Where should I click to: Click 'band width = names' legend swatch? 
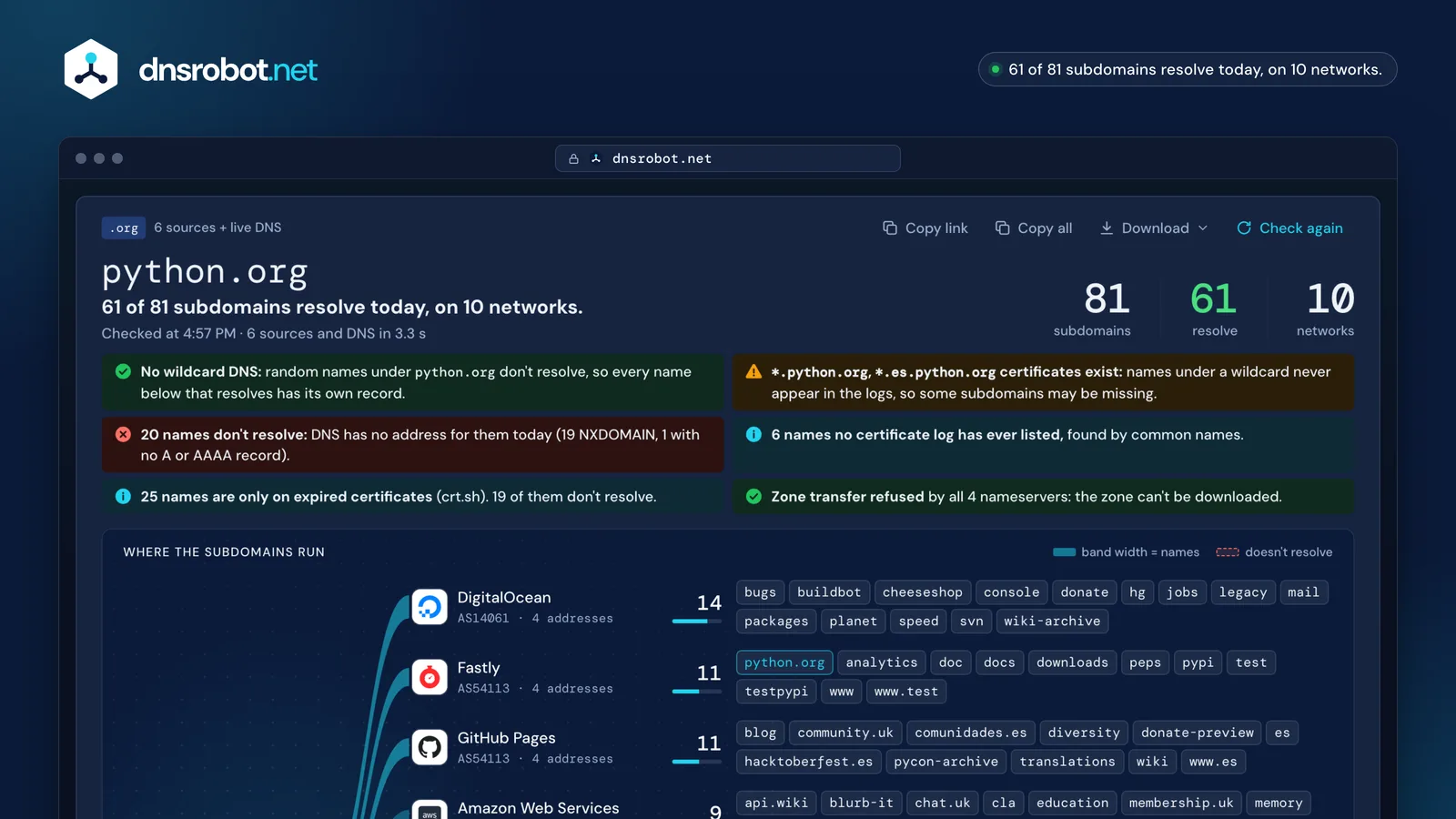(1064, 552)
